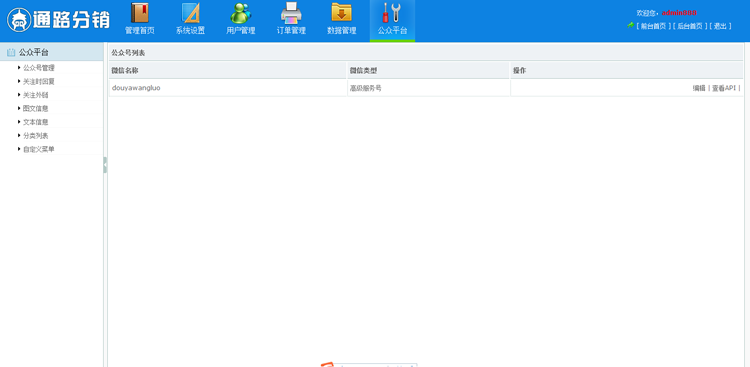
Task: Open 数据管理 folder icon
Action: [x=342, y=13]
